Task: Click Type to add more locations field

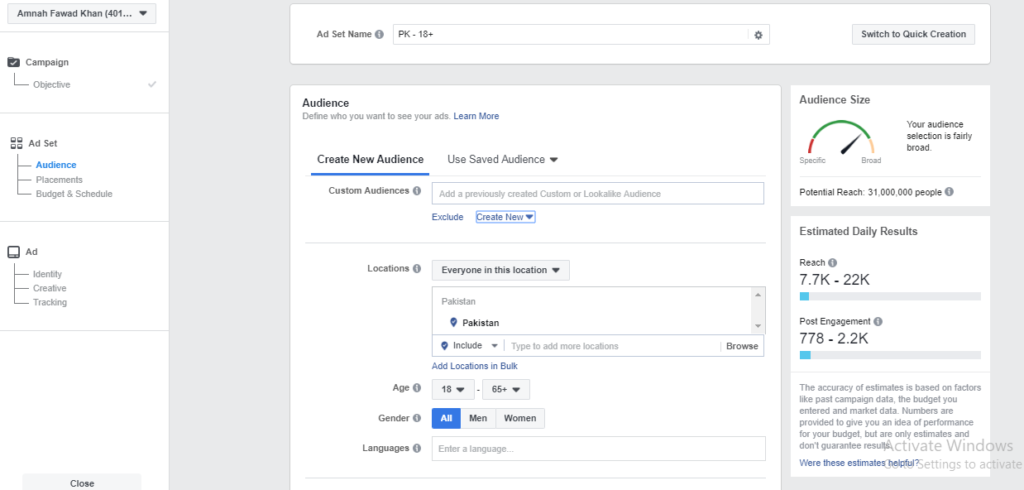Action: pos(614,346)
